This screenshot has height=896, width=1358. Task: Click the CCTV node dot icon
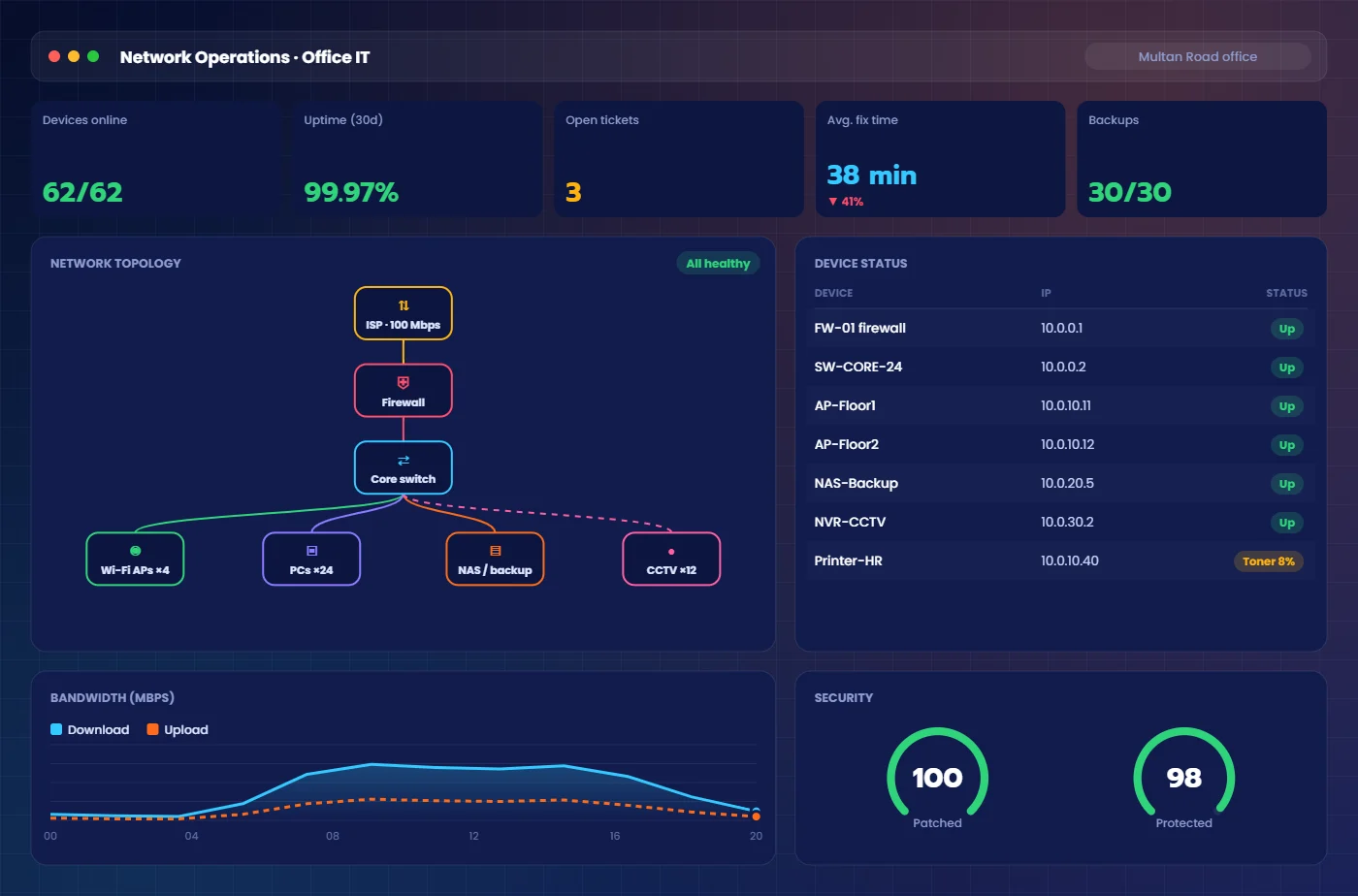click(x=671, y=552)
